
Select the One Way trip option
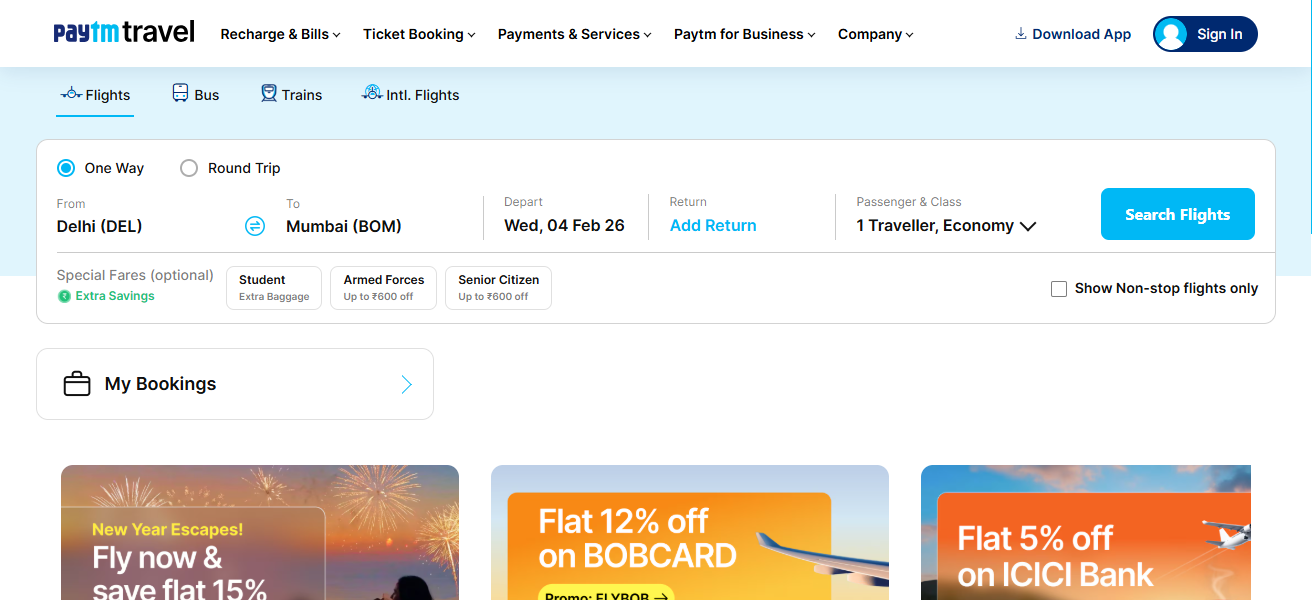pos(65,168)
